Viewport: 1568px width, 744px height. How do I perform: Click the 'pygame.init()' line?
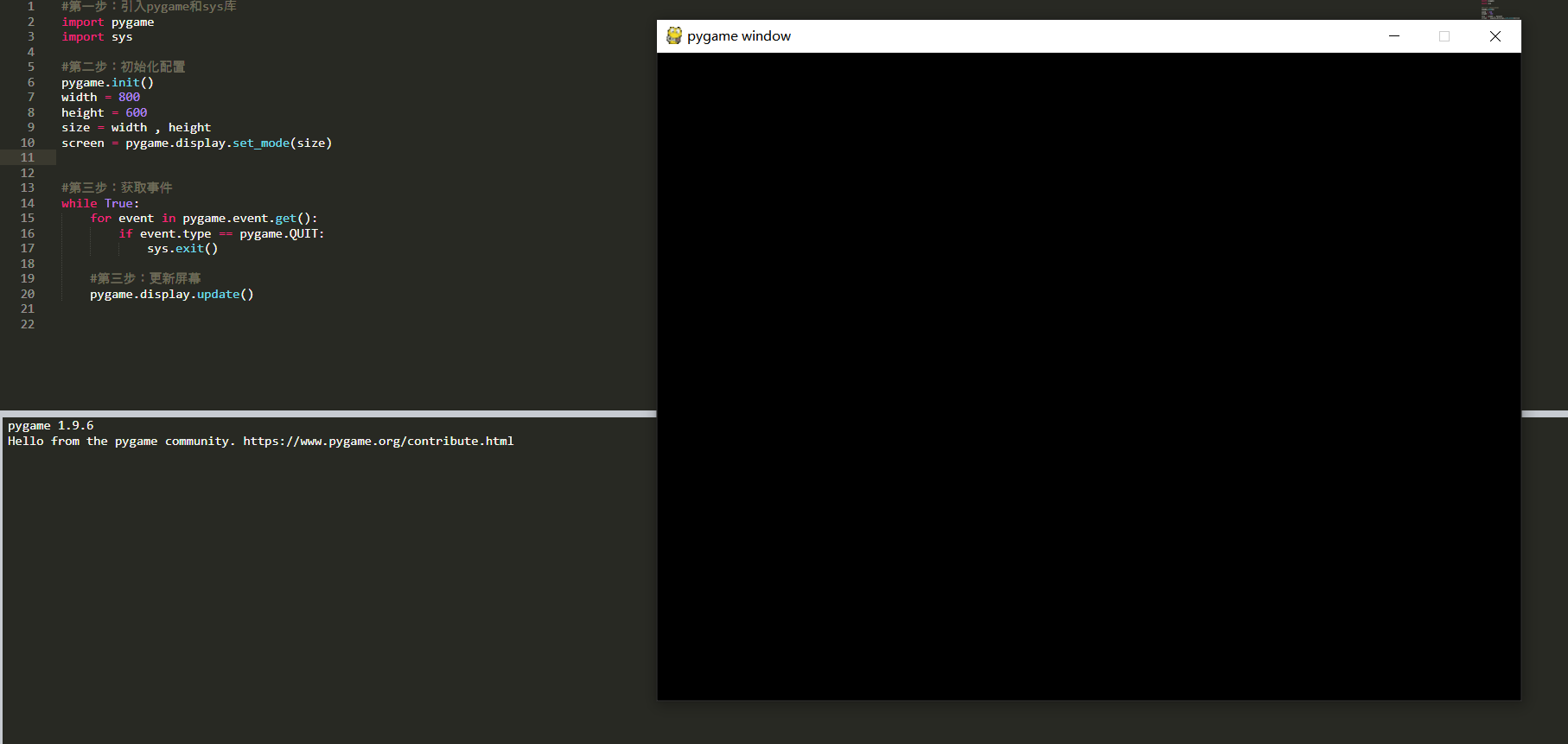(107, 82)
